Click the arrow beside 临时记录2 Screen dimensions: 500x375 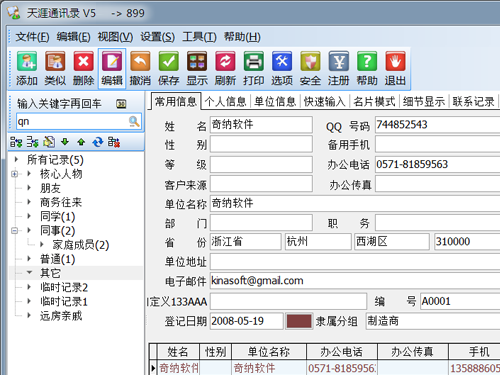[x=29, y=287]
